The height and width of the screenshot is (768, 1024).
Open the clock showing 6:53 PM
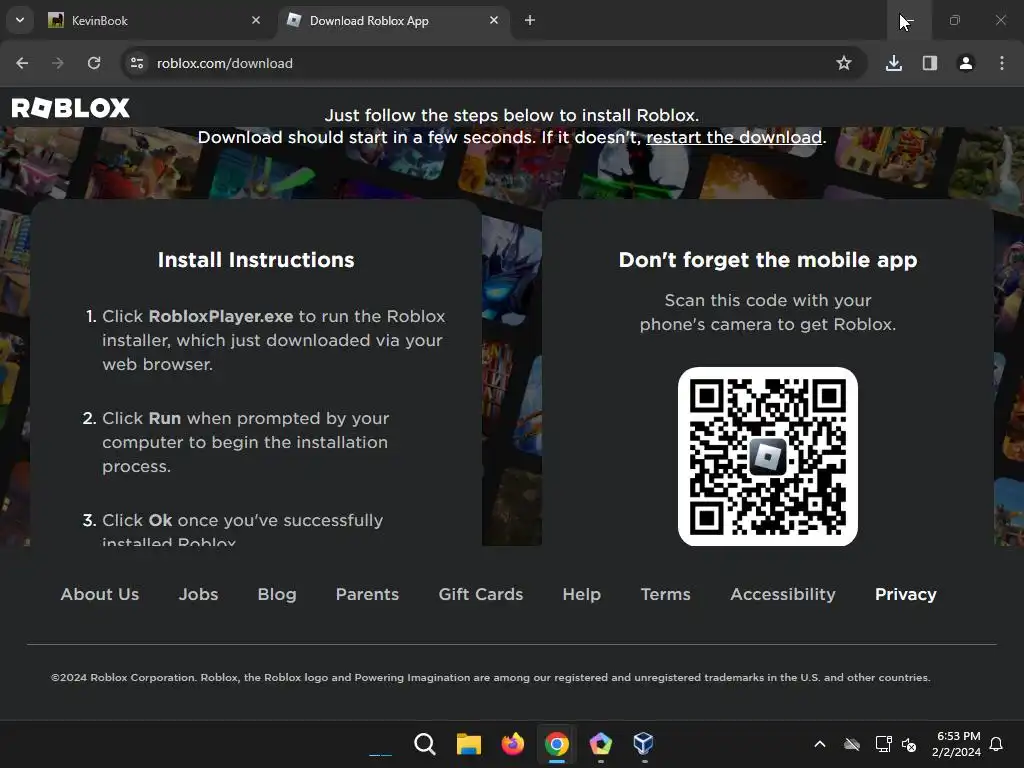(956, 744)
